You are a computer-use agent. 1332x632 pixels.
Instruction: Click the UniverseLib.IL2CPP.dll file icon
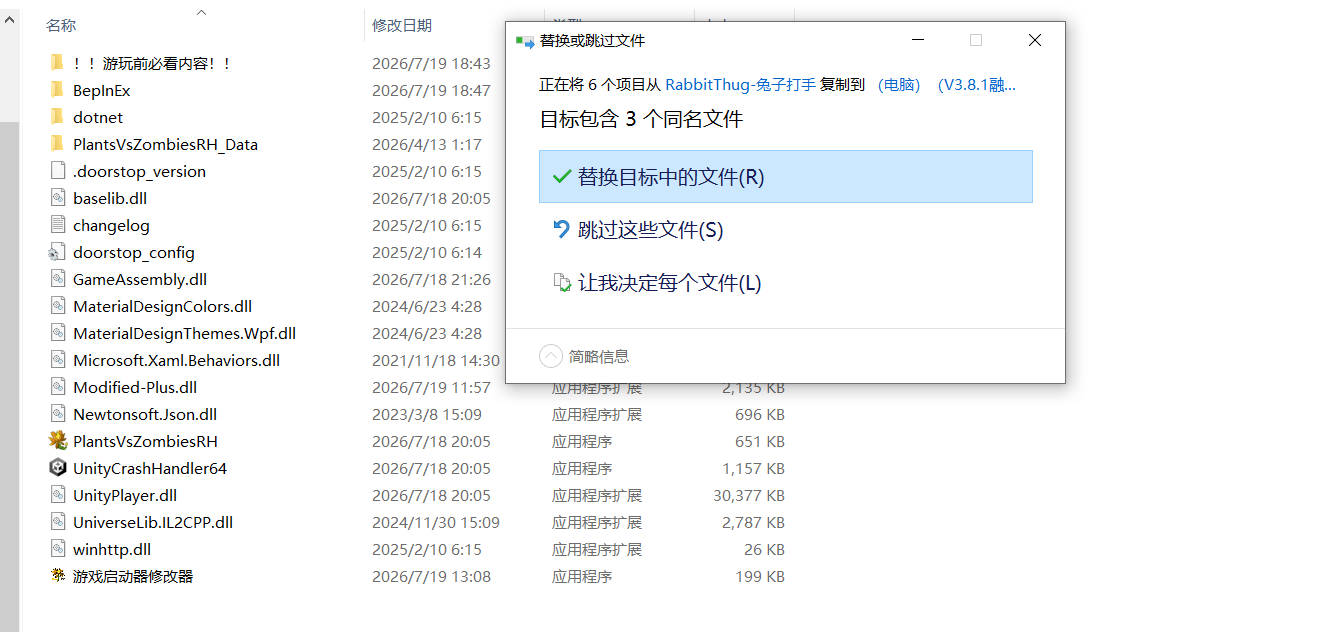(x=57, y=522)
